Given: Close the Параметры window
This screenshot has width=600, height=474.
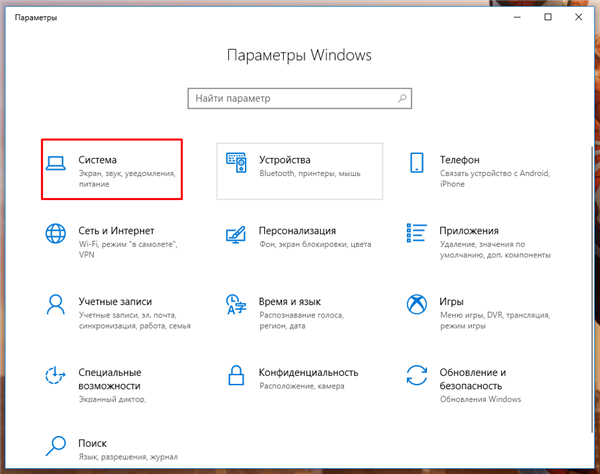Looking at the screenshot, I should tap(579, 17).
